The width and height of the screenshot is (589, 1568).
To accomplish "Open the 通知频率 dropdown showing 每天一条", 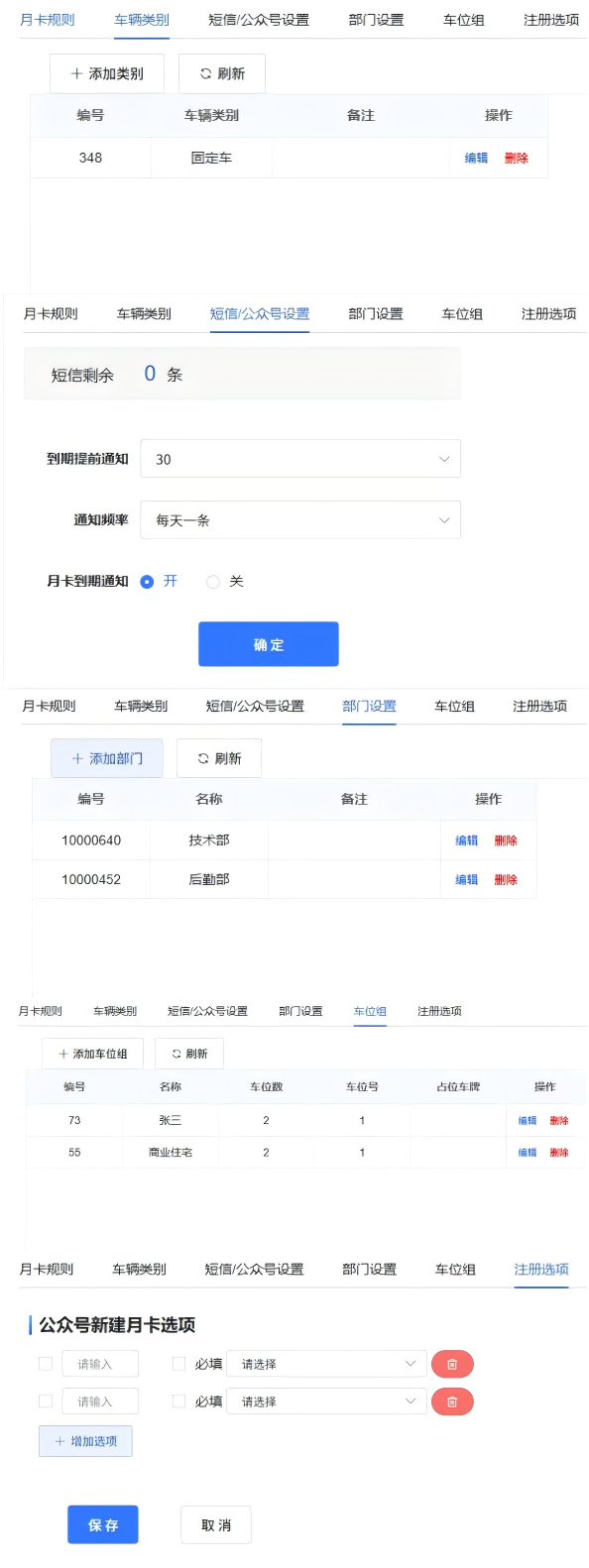I will (300, 520).
